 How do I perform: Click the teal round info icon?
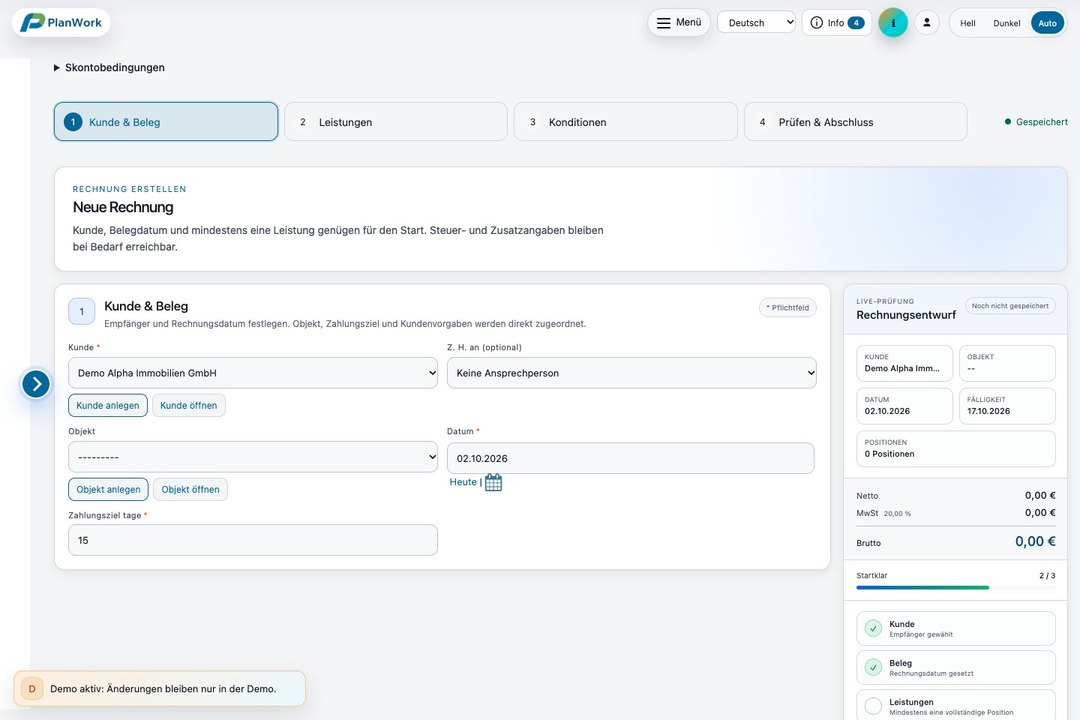893,23
